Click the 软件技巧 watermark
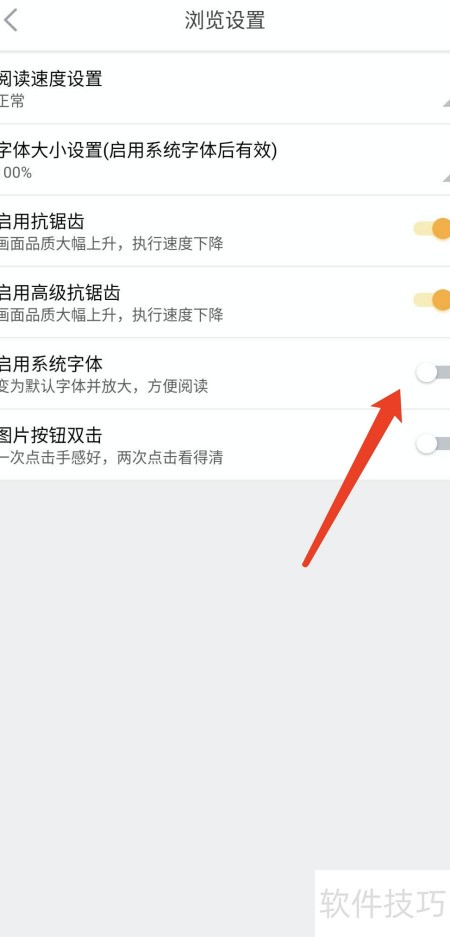Viewport: 450px width, 937px height. [x=382, y=903]
